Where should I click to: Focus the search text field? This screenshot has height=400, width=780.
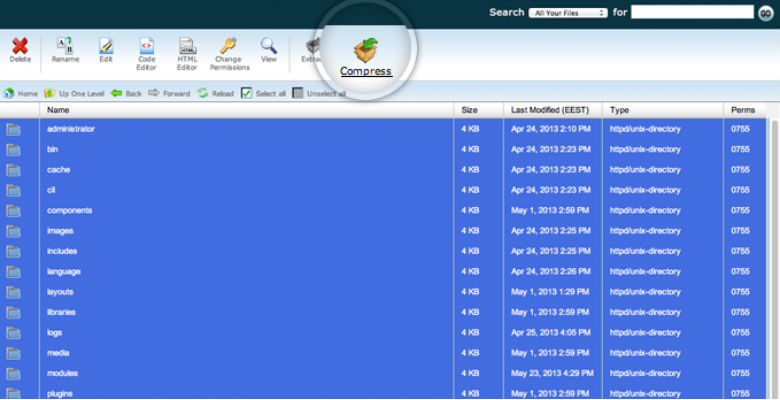pos(692,12)
